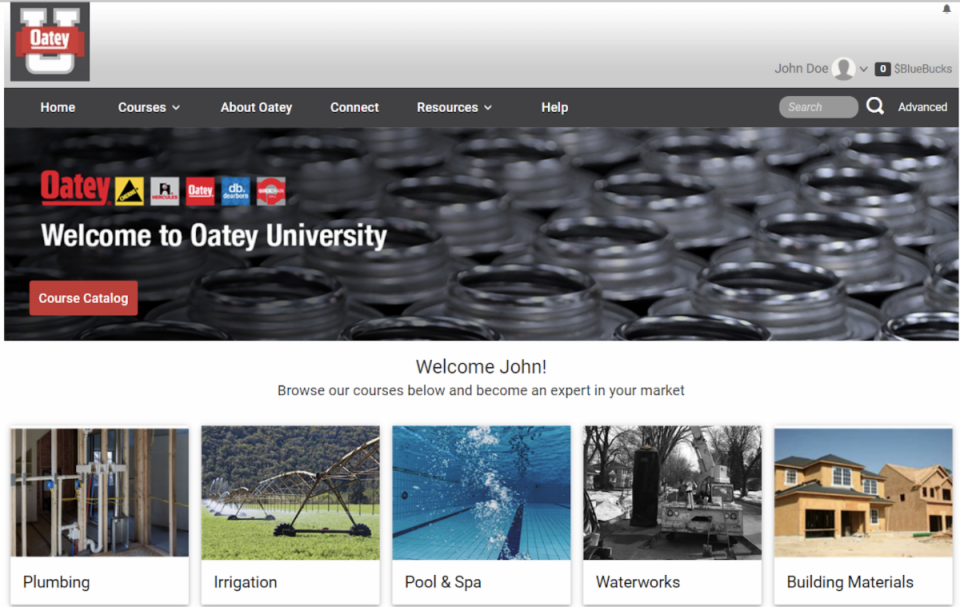Expand the Resources dropdown menu
Screen dimensions: 960x607
pos(454,107)
